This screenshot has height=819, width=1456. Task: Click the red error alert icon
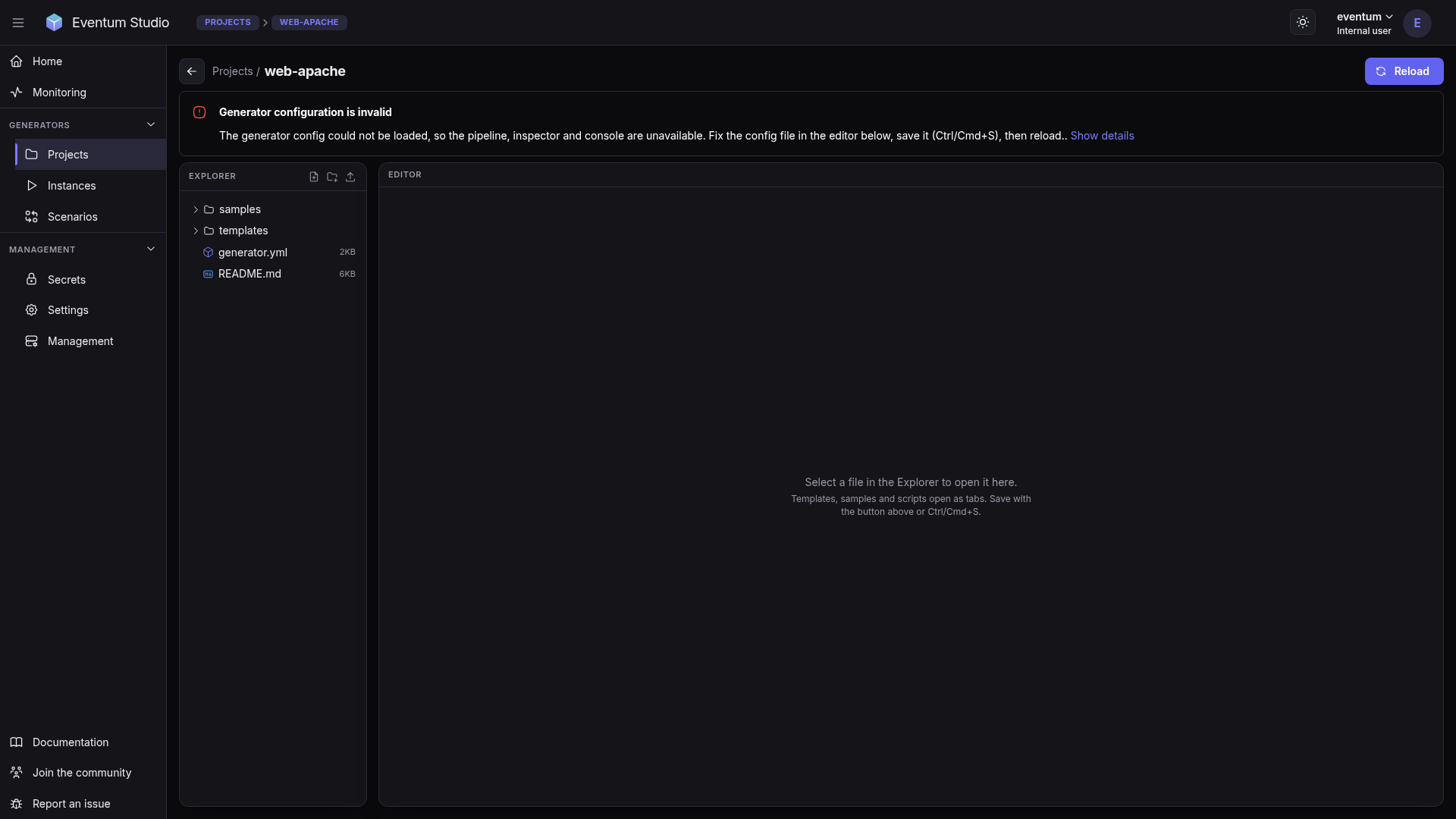(199, 112)
